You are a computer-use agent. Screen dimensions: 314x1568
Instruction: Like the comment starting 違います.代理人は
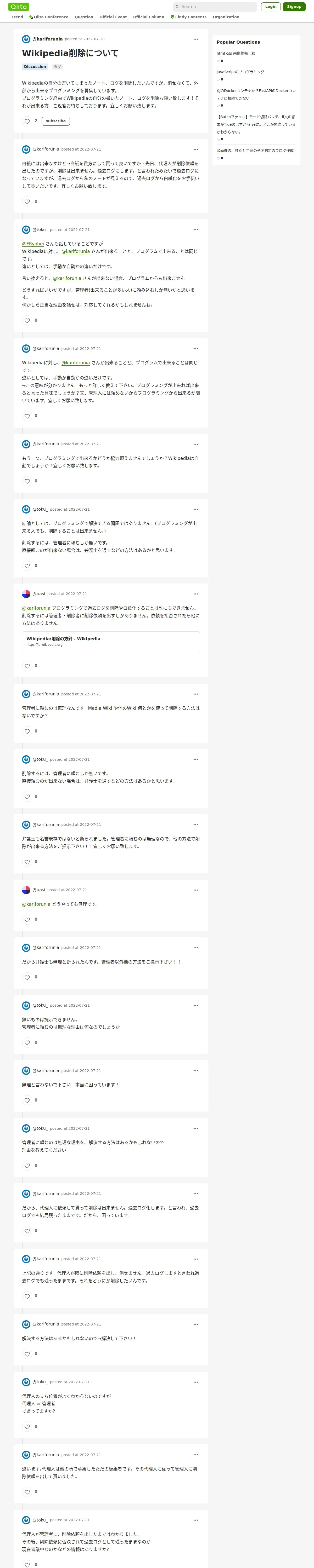[x=27, y=1492]
